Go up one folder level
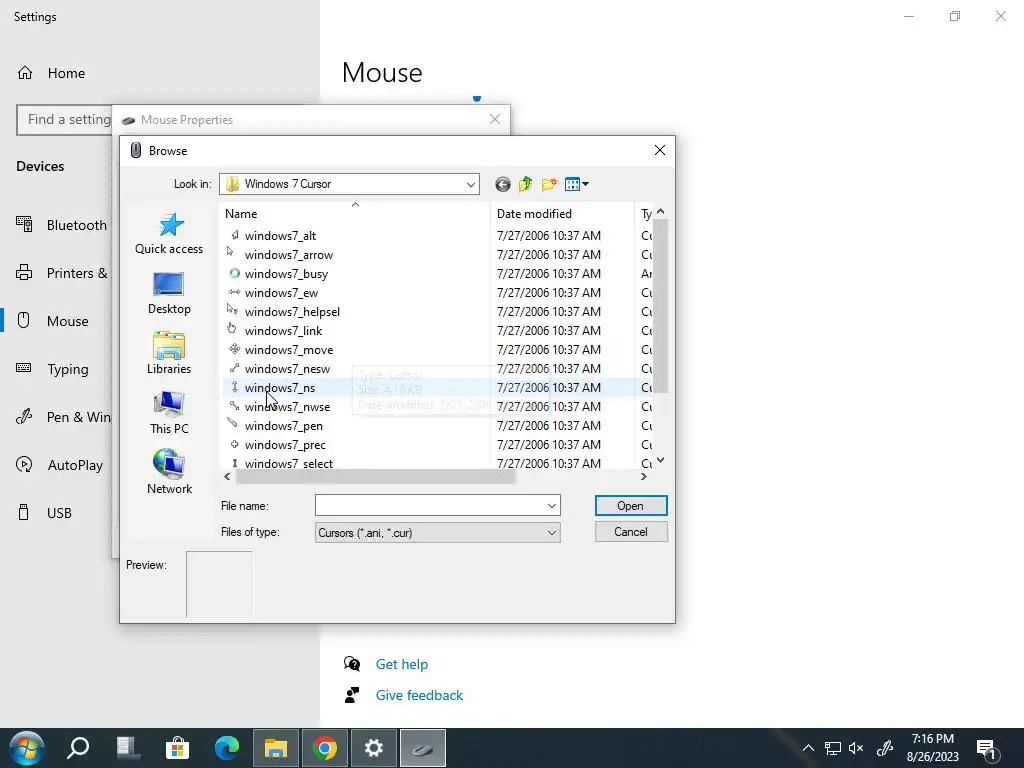The image size is (1024, 768). 526,184
